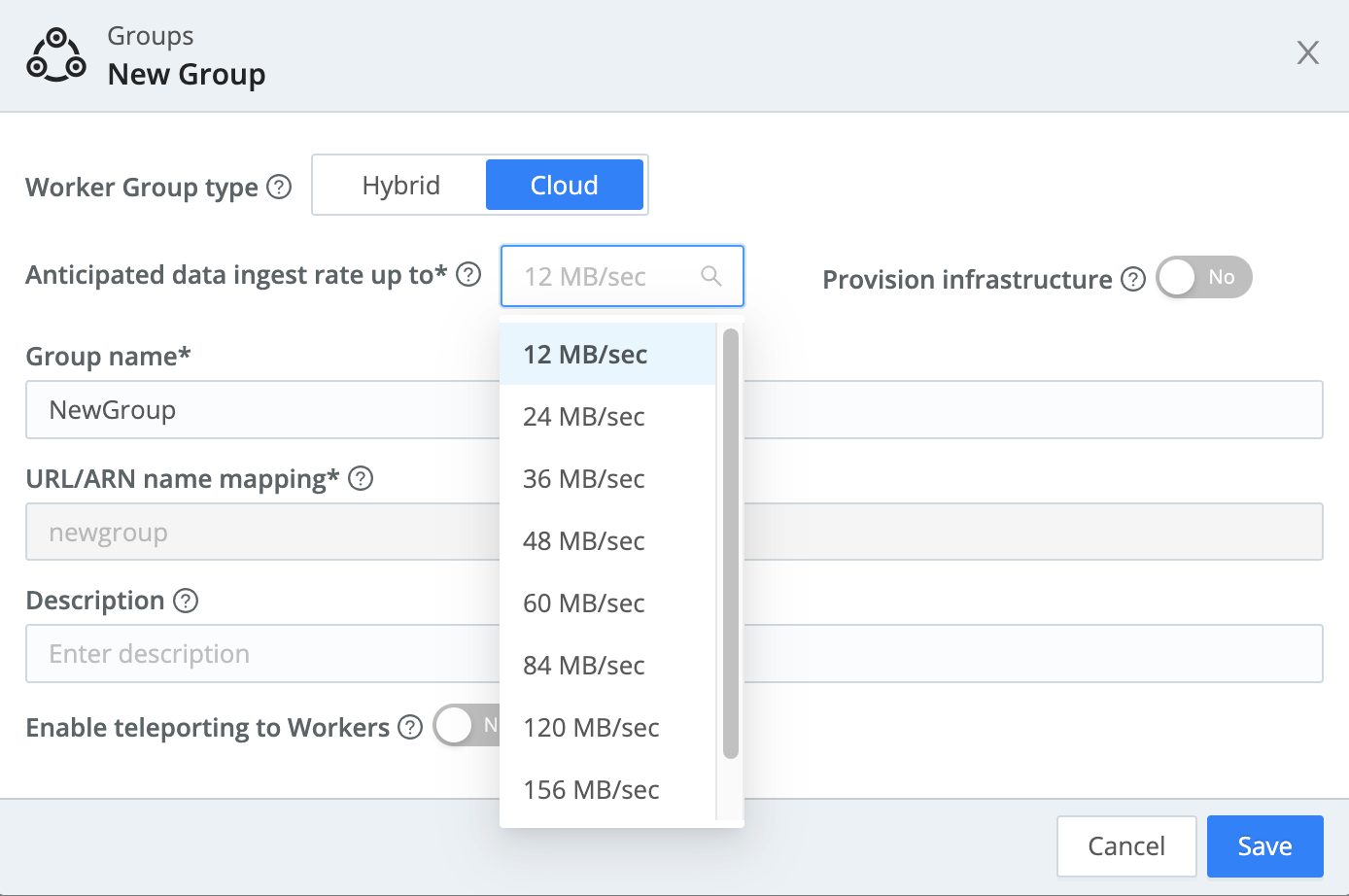
Task: Save the new group
Action: pyautogui.click(x=1264, y=846)
